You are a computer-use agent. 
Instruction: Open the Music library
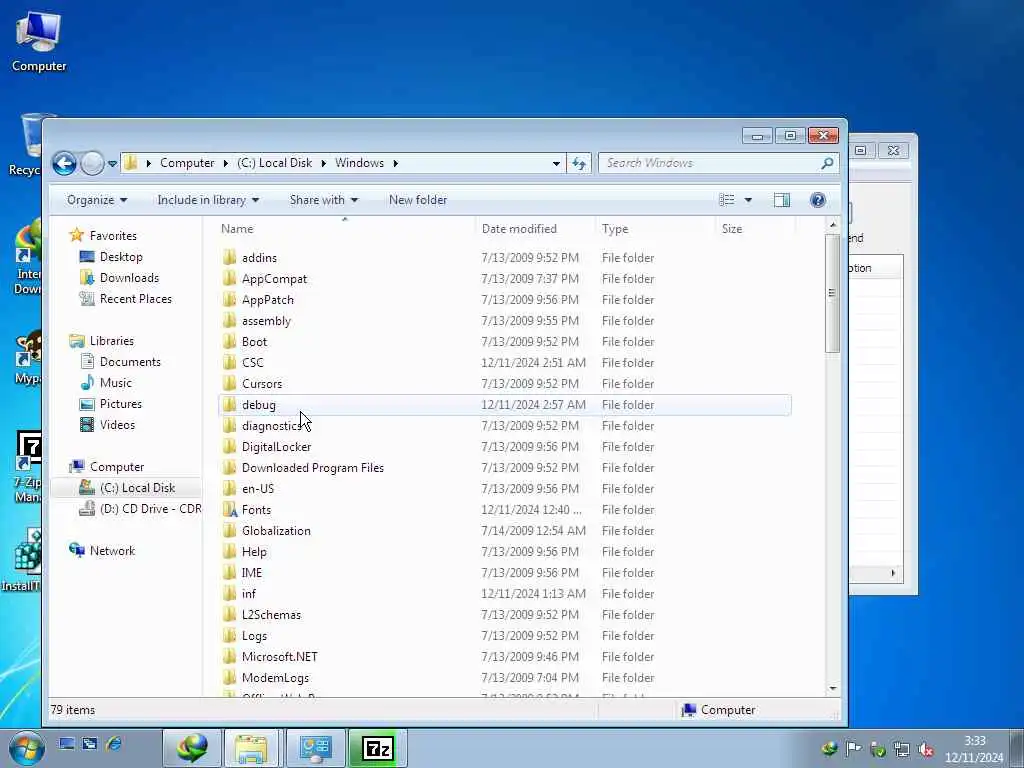116,383
